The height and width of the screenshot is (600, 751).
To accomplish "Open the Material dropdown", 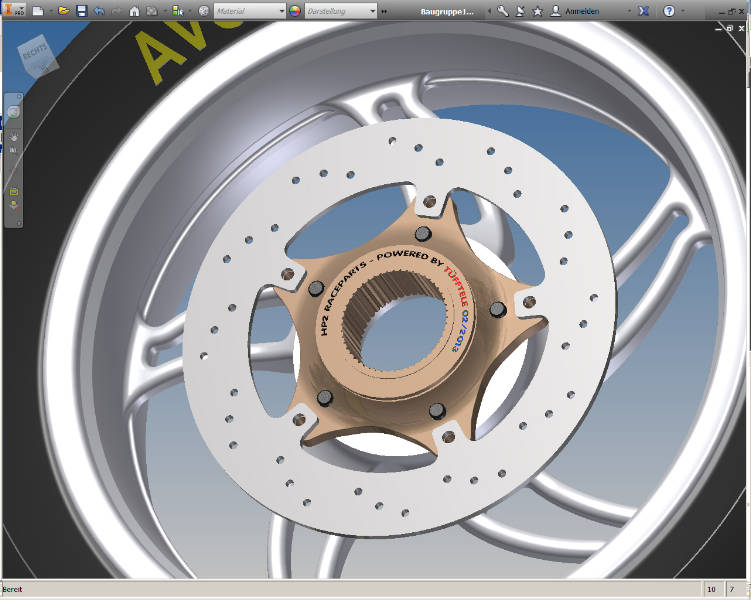I will 250,11.
